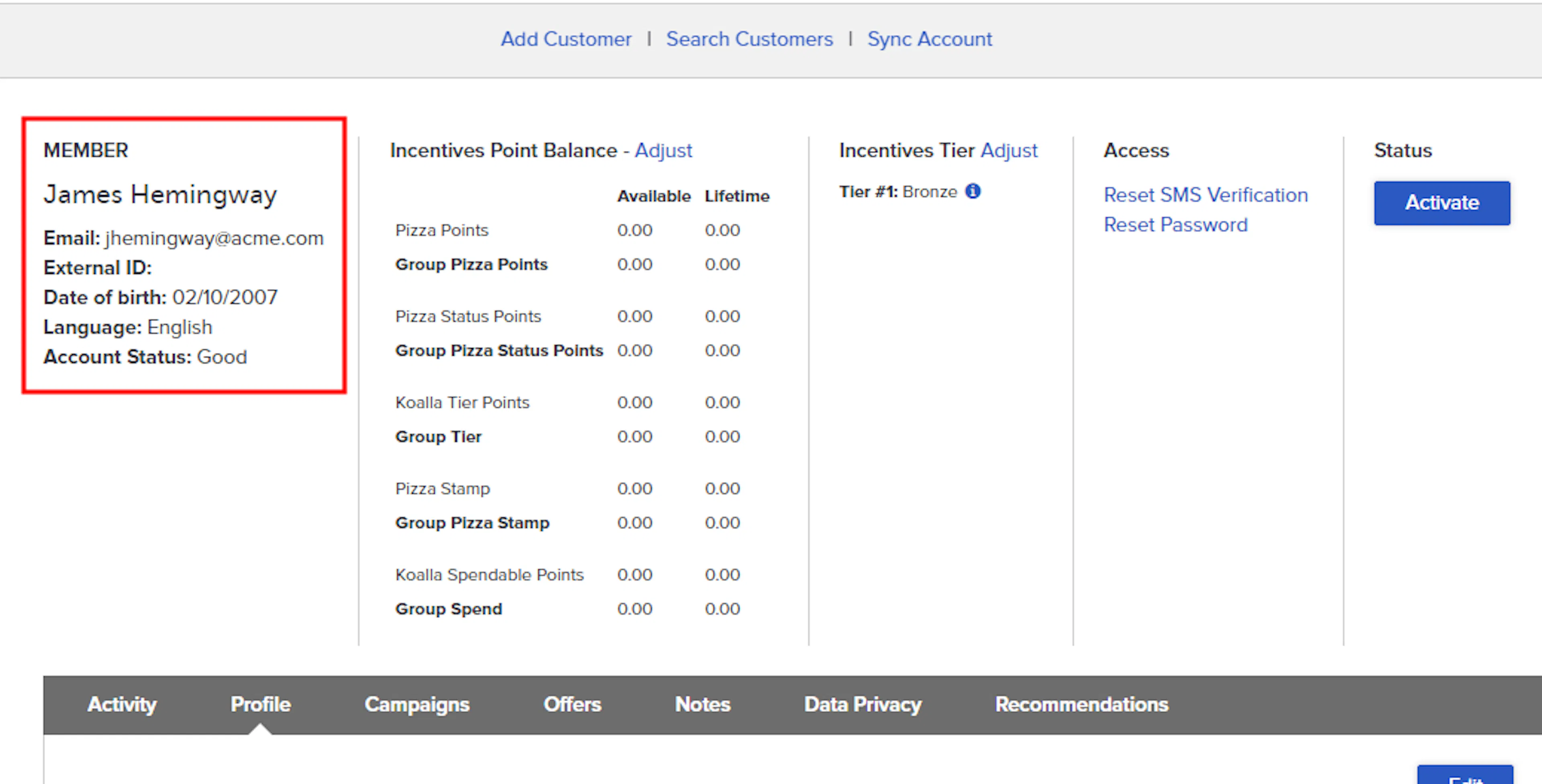The width and height of the screenshot is (1542, 784).
Task: Click the Sync Account link
Action: click(930, 39)
